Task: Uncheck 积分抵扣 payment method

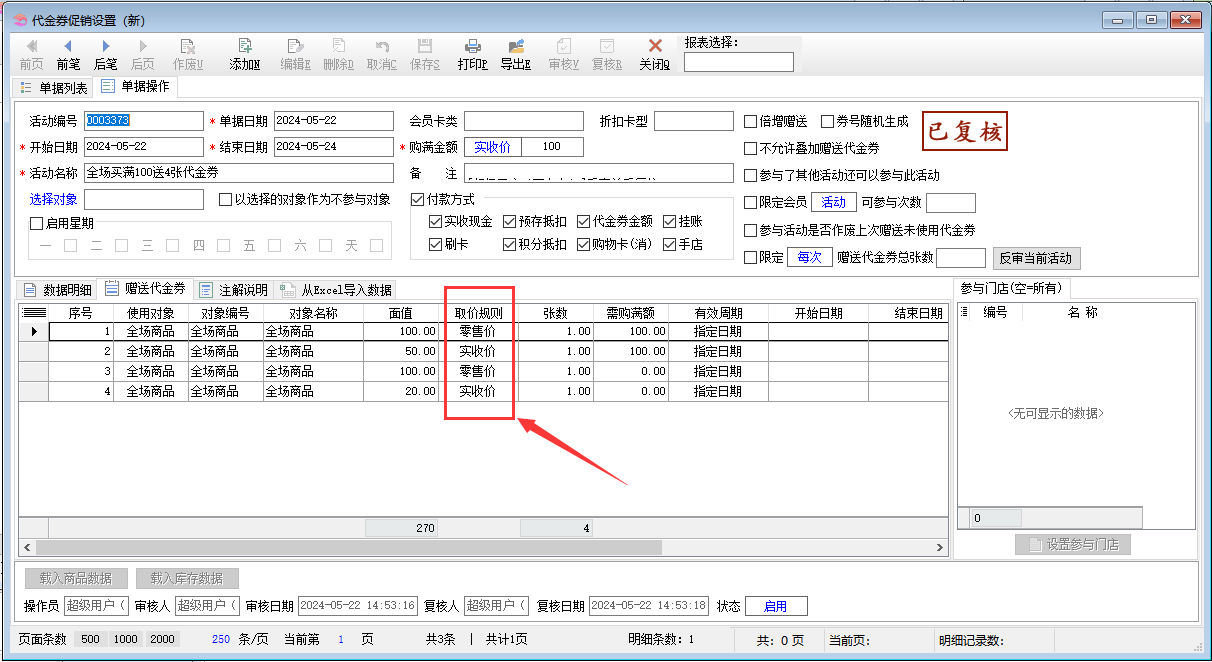Action: [509, 244]
